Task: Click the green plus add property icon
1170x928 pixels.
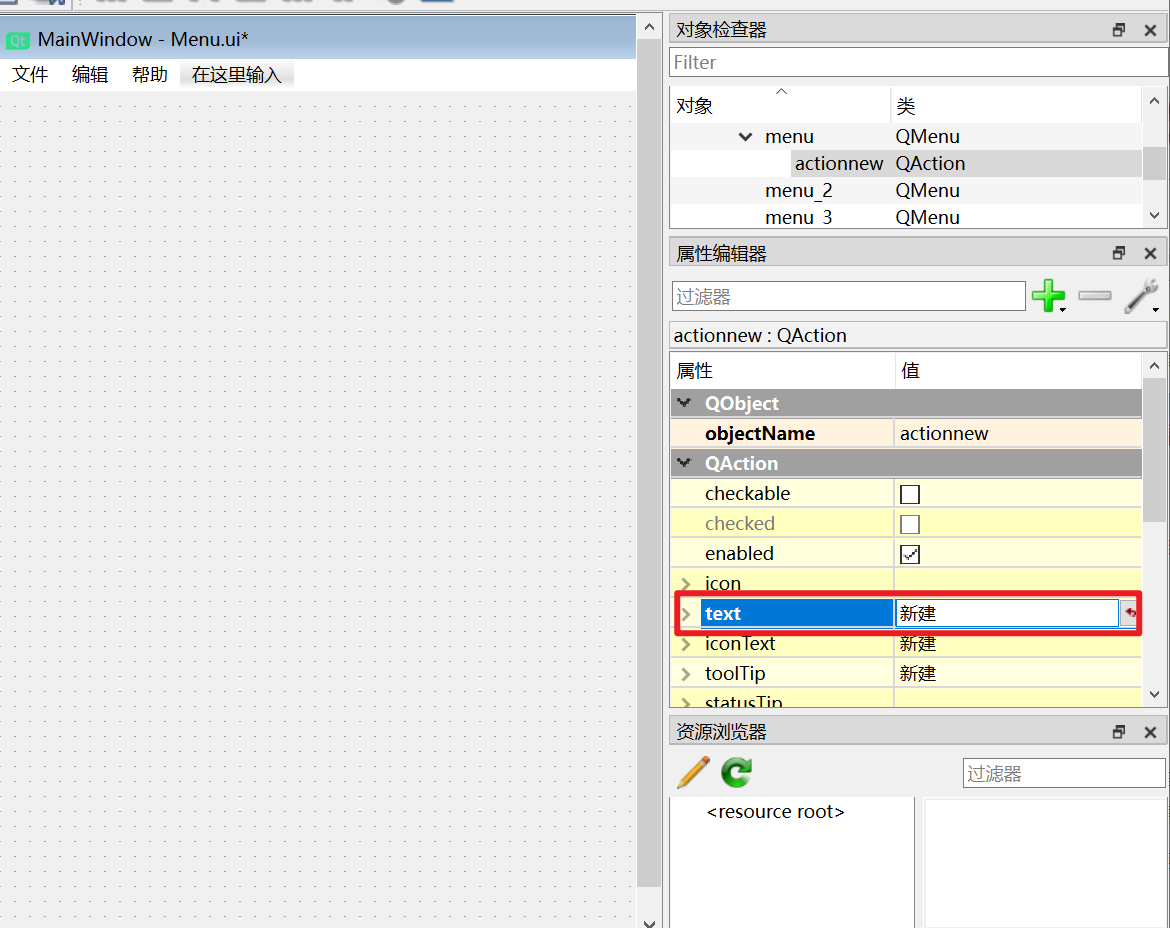Action: pos(1047,296)
